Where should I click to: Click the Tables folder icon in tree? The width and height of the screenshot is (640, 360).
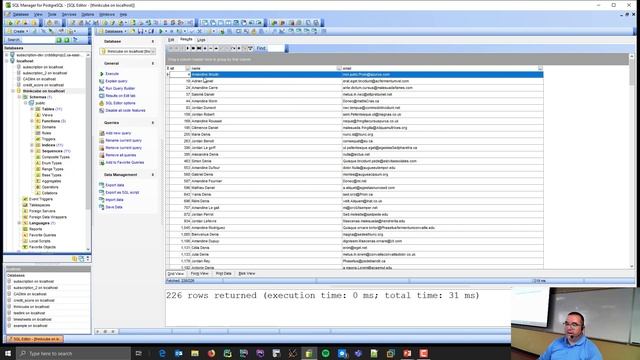[x=38, y=109]
